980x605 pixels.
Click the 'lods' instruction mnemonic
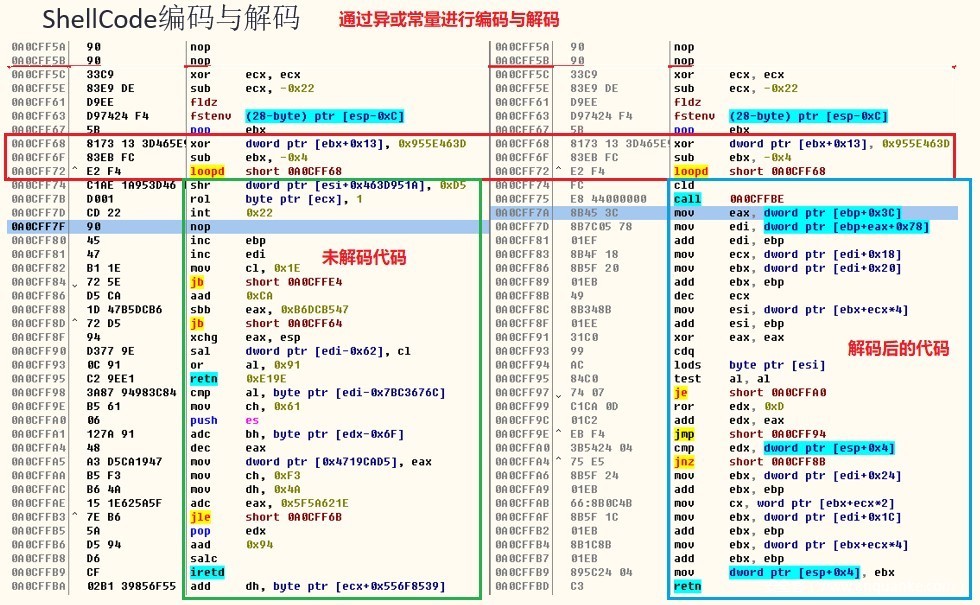coord(688,364)
